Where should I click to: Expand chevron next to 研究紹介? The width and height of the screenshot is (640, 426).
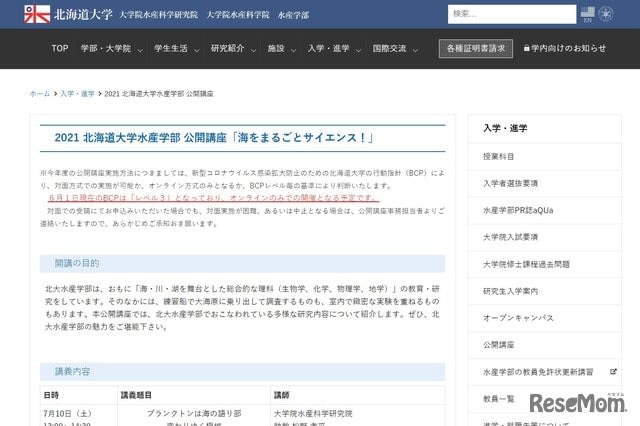tap(253, 51)
